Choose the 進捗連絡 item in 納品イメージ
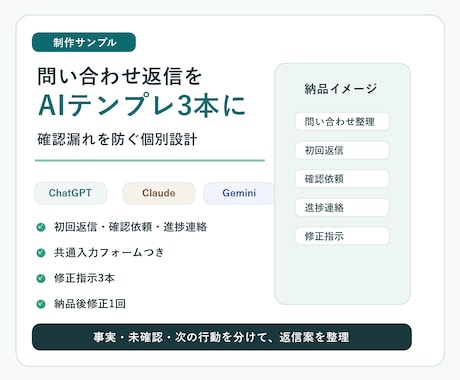This screenshot has width=460, height=380. [x=342, y=208]
